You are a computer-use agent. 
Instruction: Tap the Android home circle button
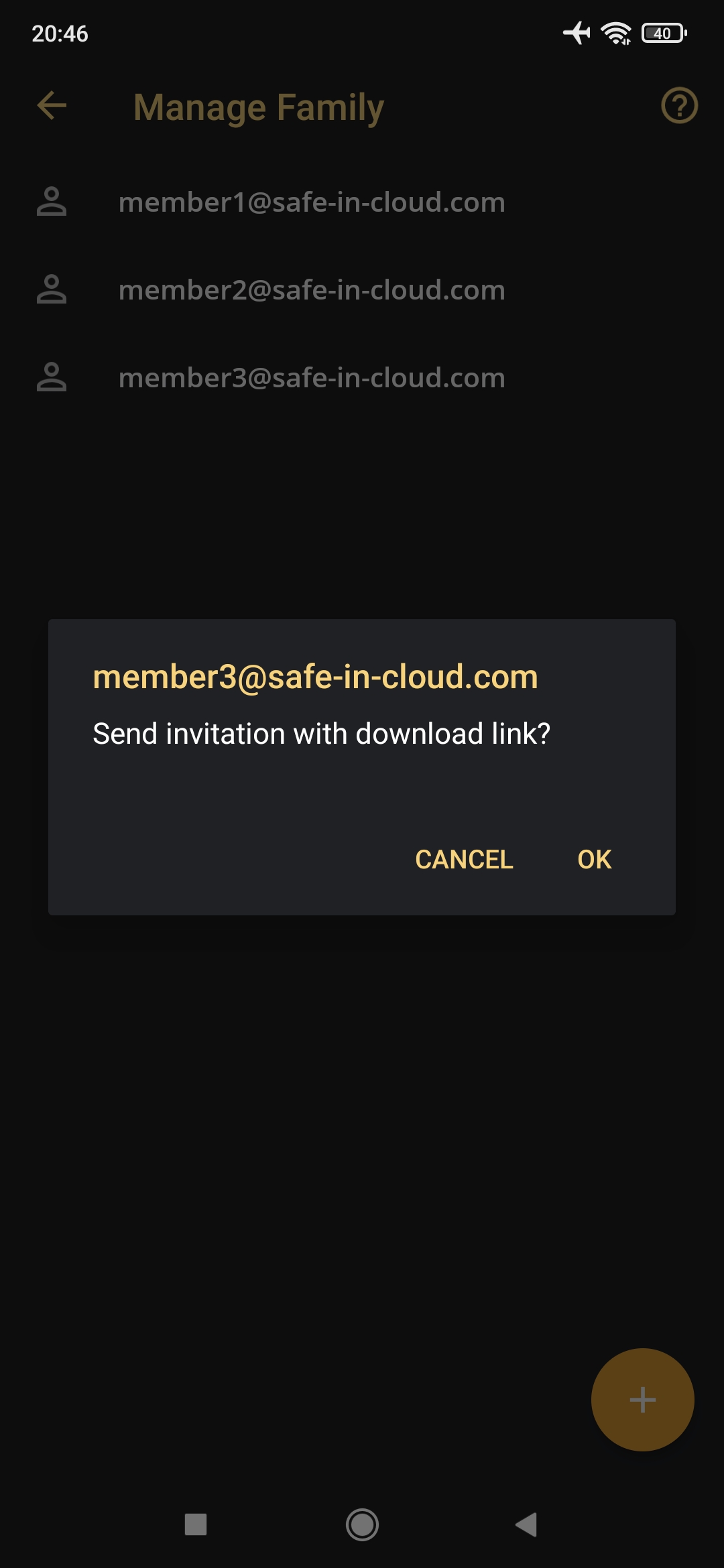pos(362,1524)
